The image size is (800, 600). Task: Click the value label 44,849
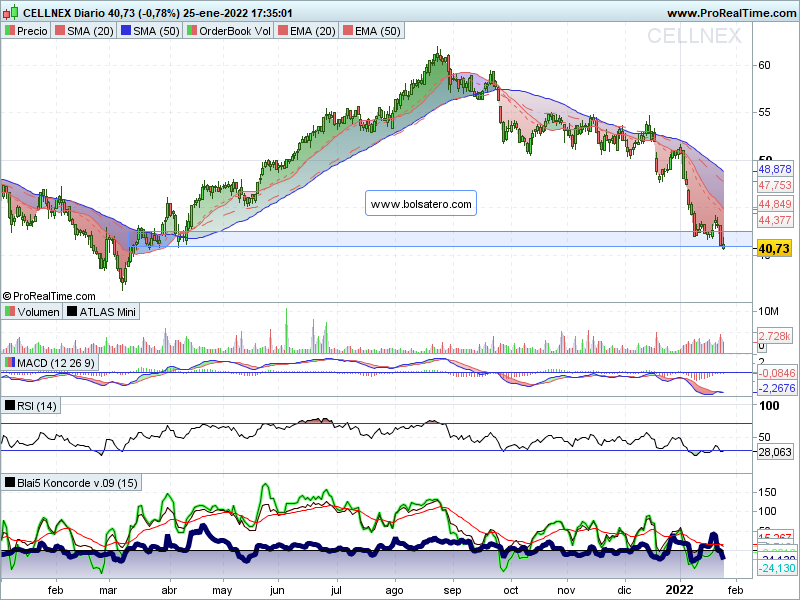click(x=774, y=204)
